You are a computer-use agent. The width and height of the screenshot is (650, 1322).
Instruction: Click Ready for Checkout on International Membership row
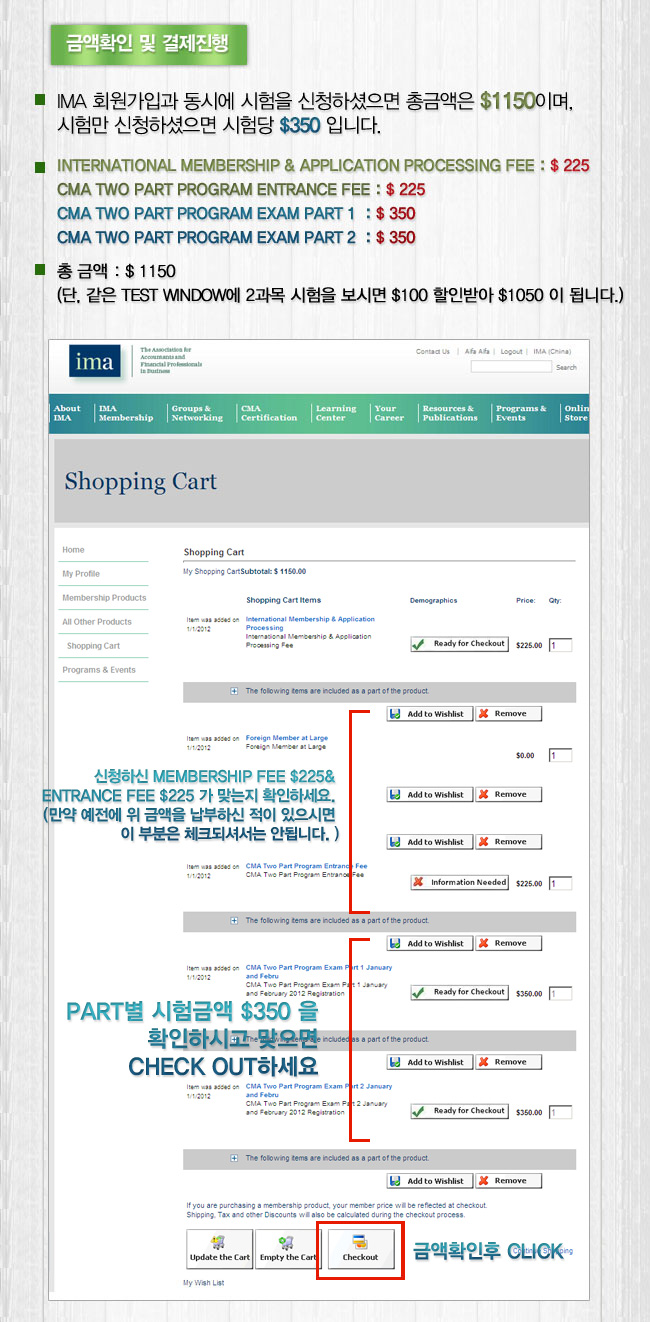tap(460, 644)
